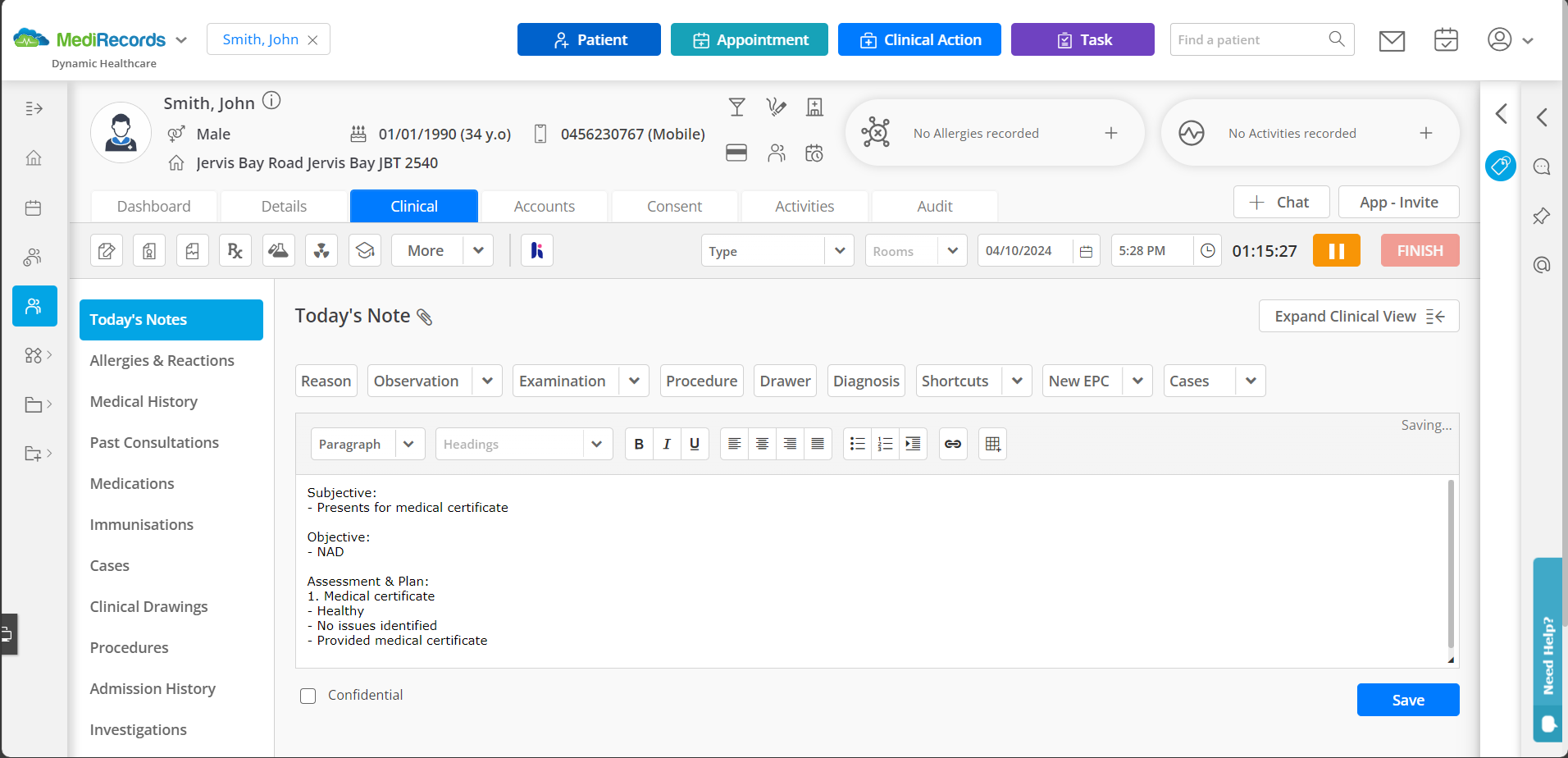Expand the Observation dropdown arrow
The width and height of the screenshot is (1568, 758).
[487, 381]
